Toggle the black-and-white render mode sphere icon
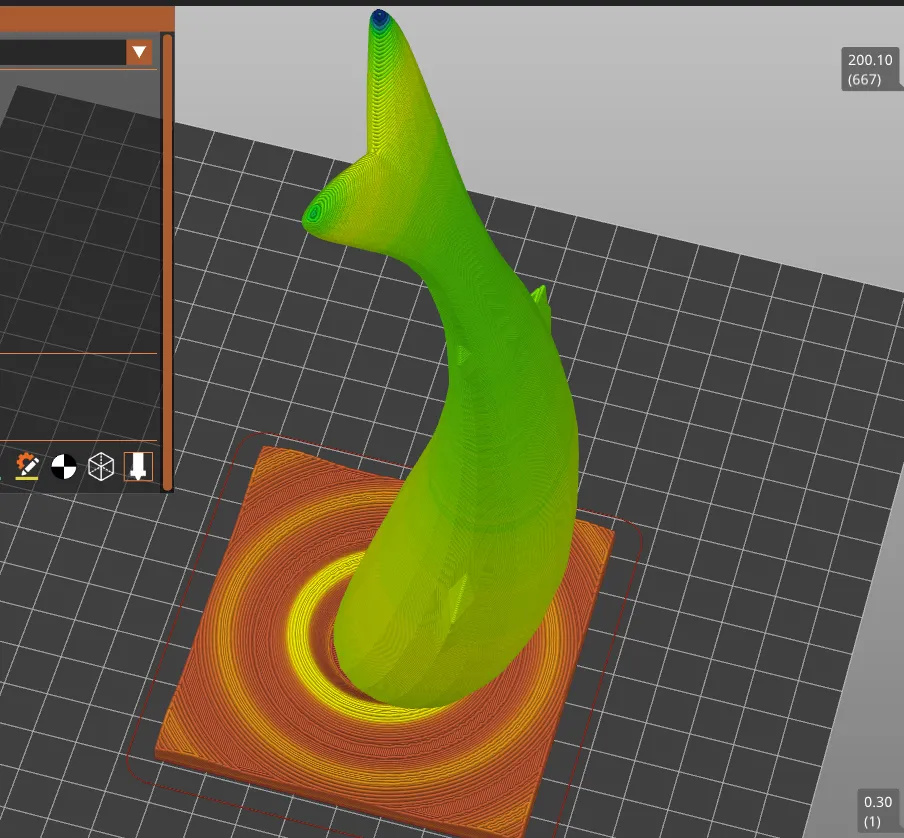The width and height of the screenshot is (904, 838). (x=63, y=465)
